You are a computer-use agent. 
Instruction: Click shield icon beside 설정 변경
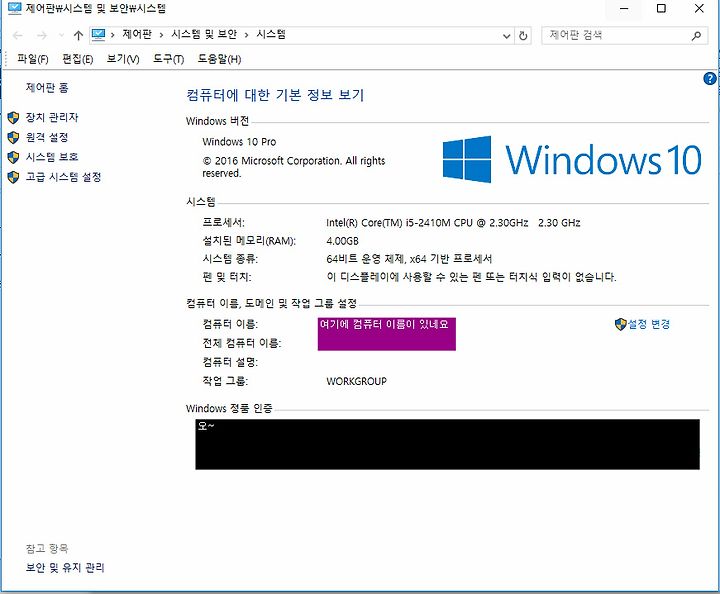tap(621, 325)
